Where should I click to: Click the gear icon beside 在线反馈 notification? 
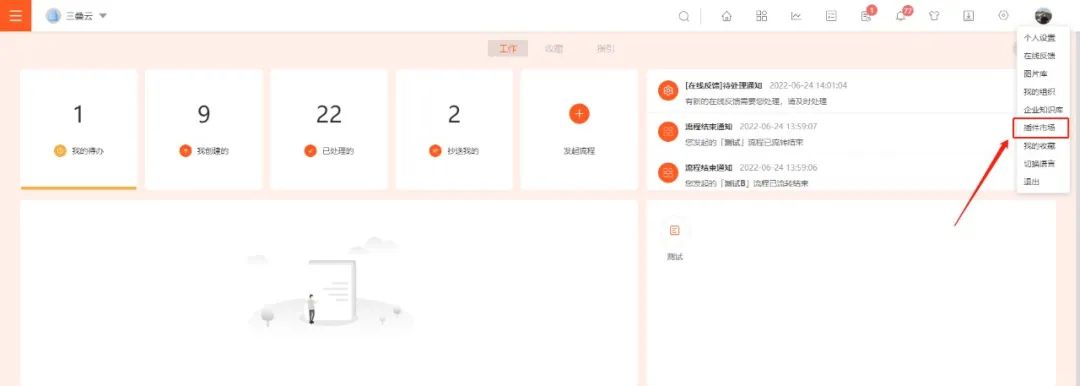(x=667, y=90)
